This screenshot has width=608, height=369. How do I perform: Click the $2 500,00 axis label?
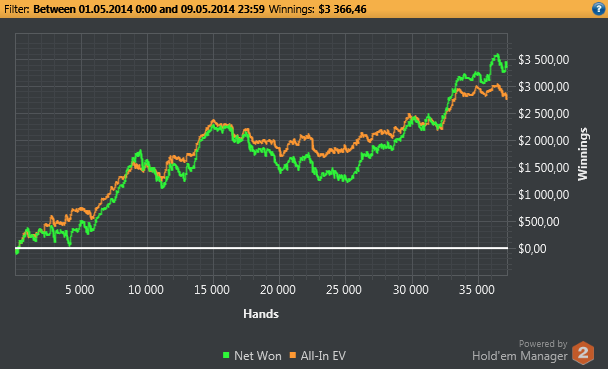pos(544,114)
